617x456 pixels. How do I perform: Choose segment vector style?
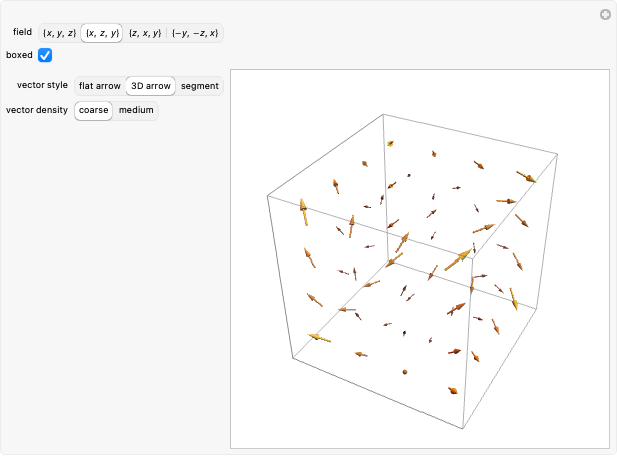(200, 86)
